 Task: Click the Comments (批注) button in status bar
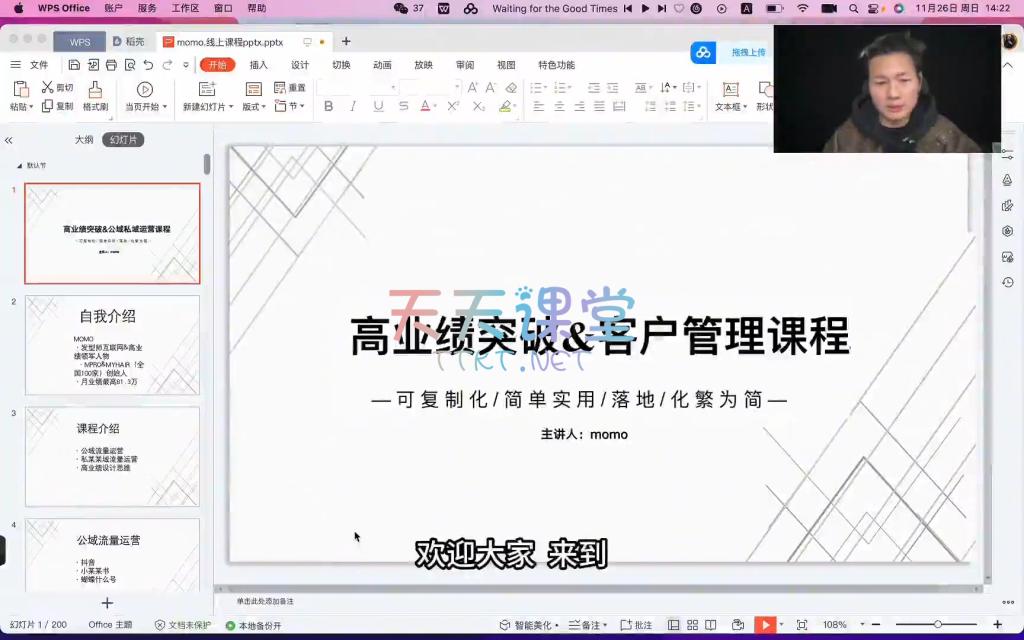click(636, 625)
